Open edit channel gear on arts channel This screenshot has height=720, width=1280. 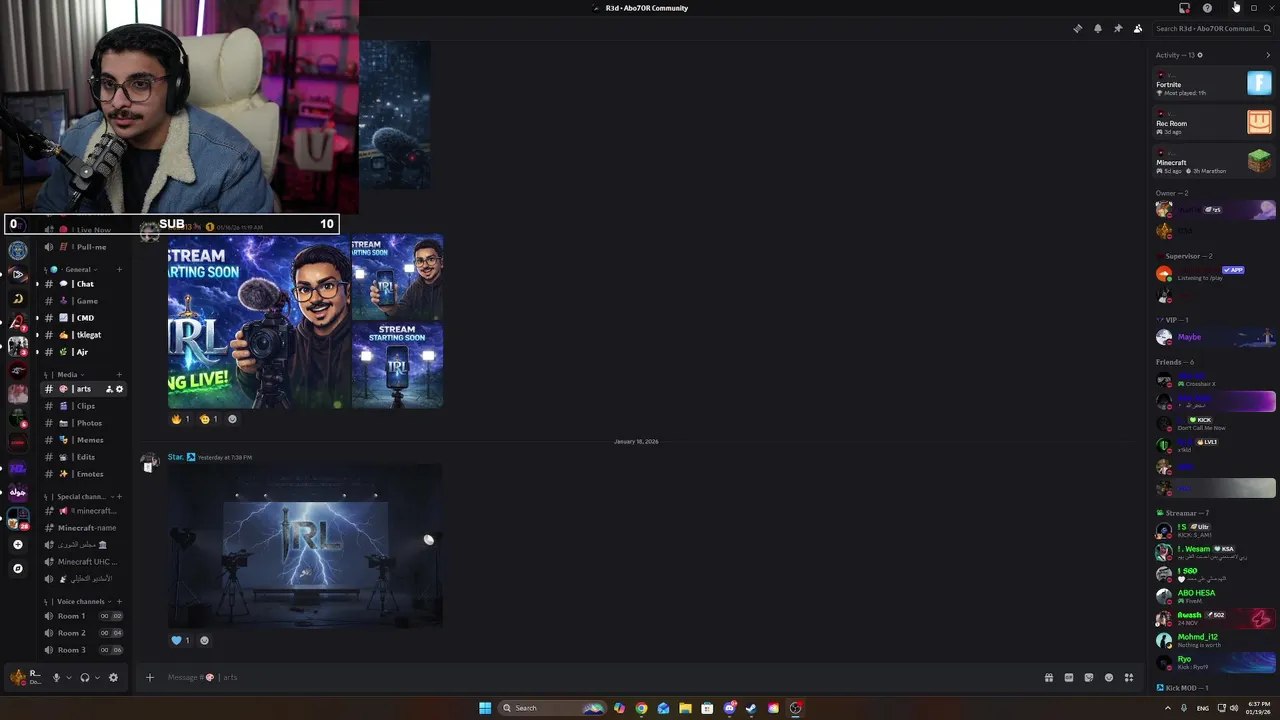point(119,389)
